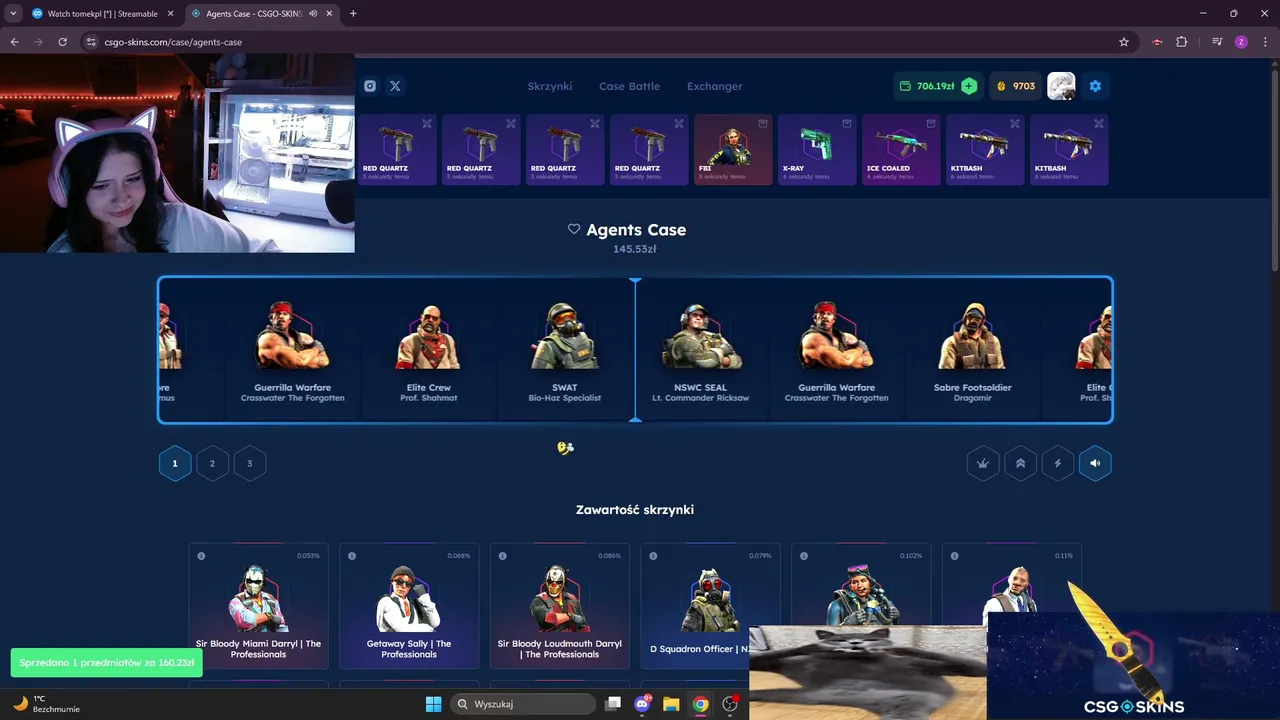Click the green plus to add funds
Image resolution: width=1280 pixels, height=720 pixels.
[x=969, y=86]
